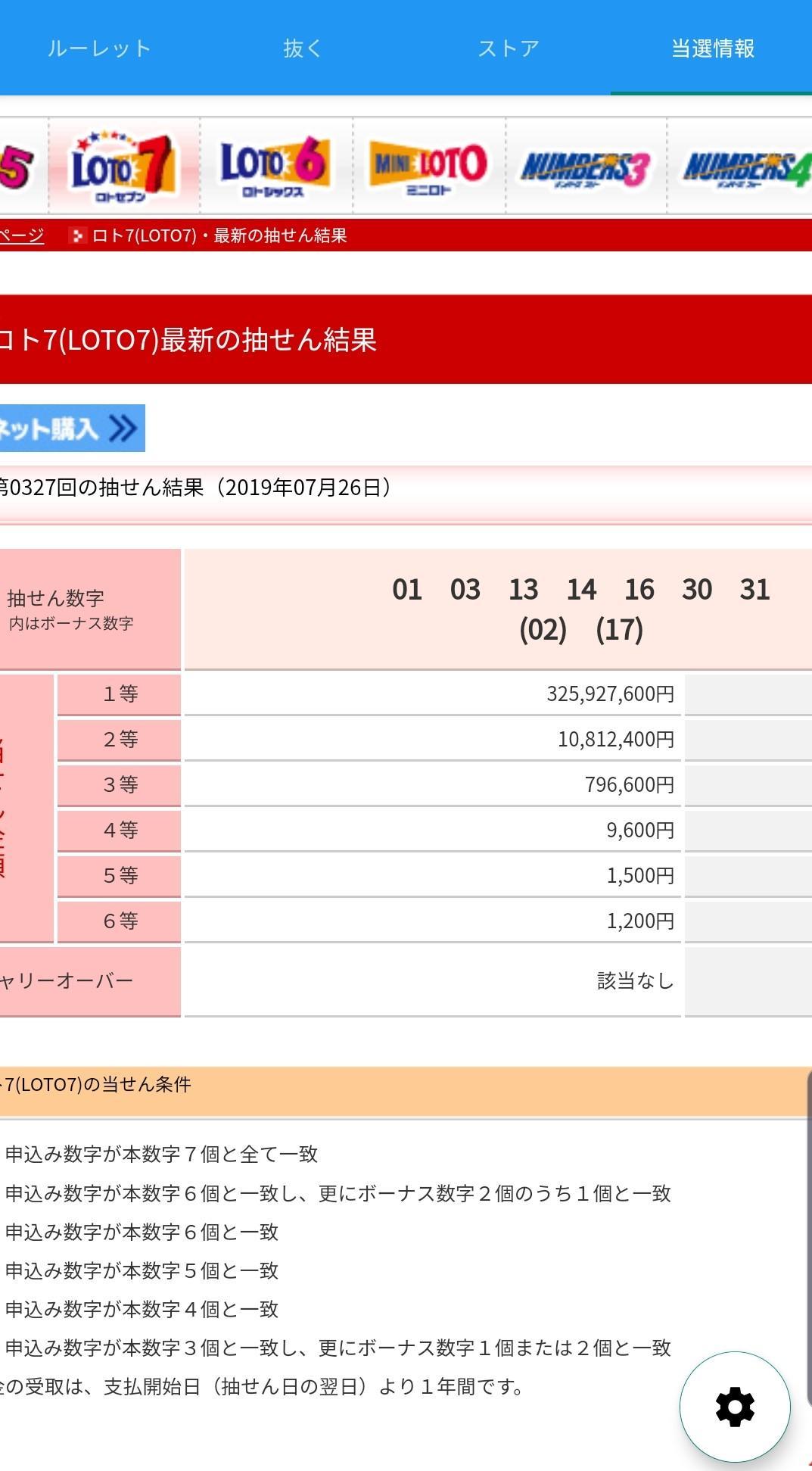Select the 当選情報 tab
Screen dimensions: 812x1471
click(712, 48)
